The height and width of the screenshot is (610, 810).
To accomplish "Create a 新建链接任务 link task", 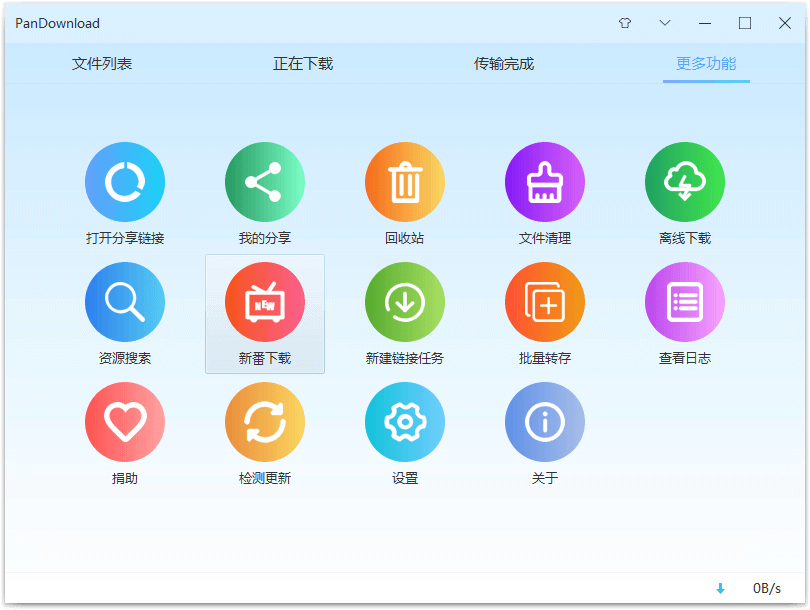I will [405, 302].
